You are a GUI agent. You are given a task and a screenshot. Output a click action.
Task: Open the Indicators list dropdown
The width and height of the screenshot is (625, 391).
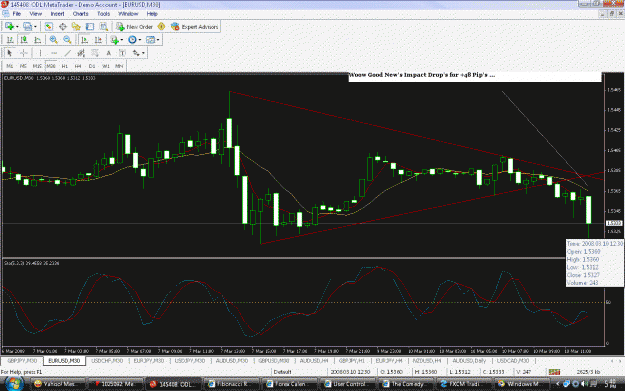[122, 40]
